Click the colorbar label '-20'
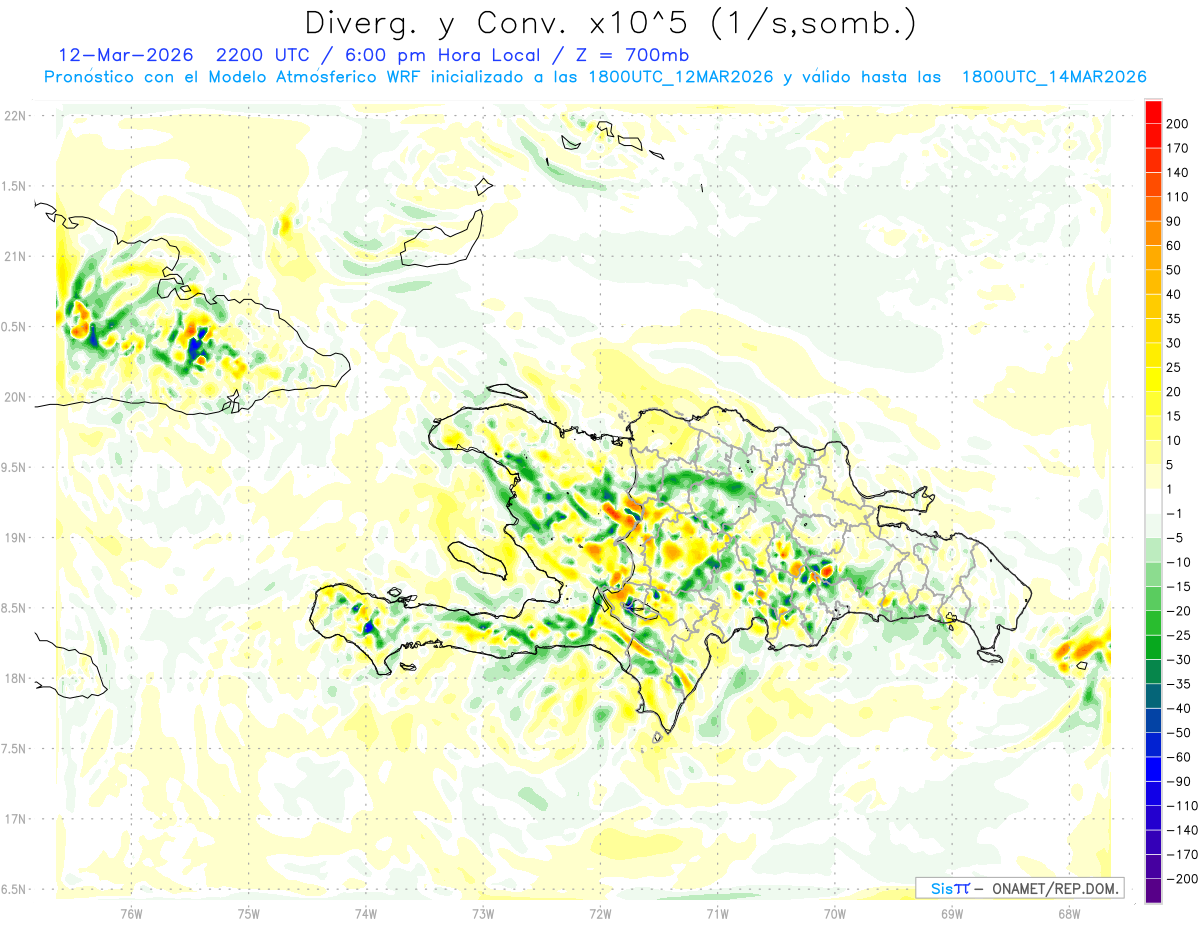This screenshot has height=927, width=1200. coord(1180,610)
